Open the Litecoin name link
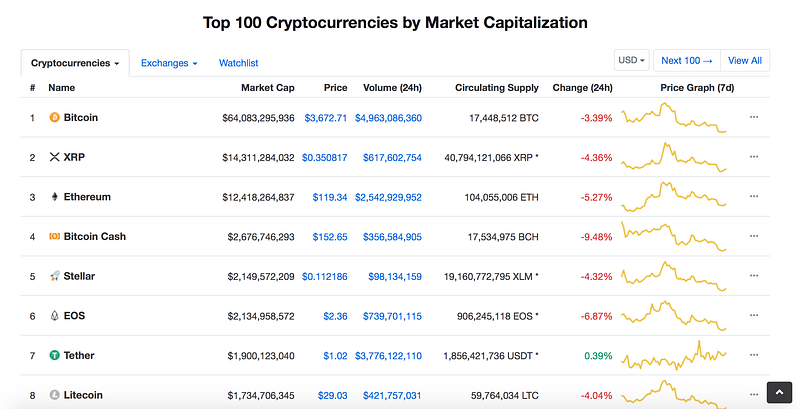This screenshot has height=409, width=800. coord(83,396)
